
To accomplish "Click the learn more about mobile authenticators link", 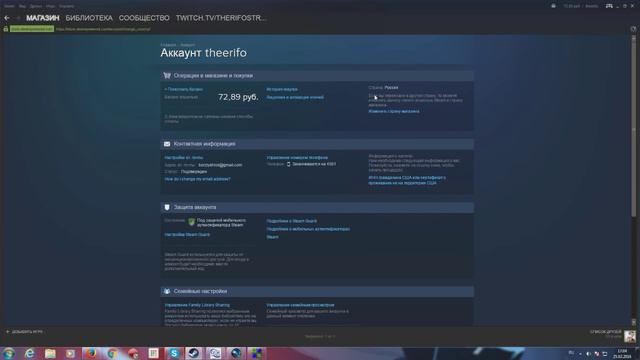I will click(308, 229).
